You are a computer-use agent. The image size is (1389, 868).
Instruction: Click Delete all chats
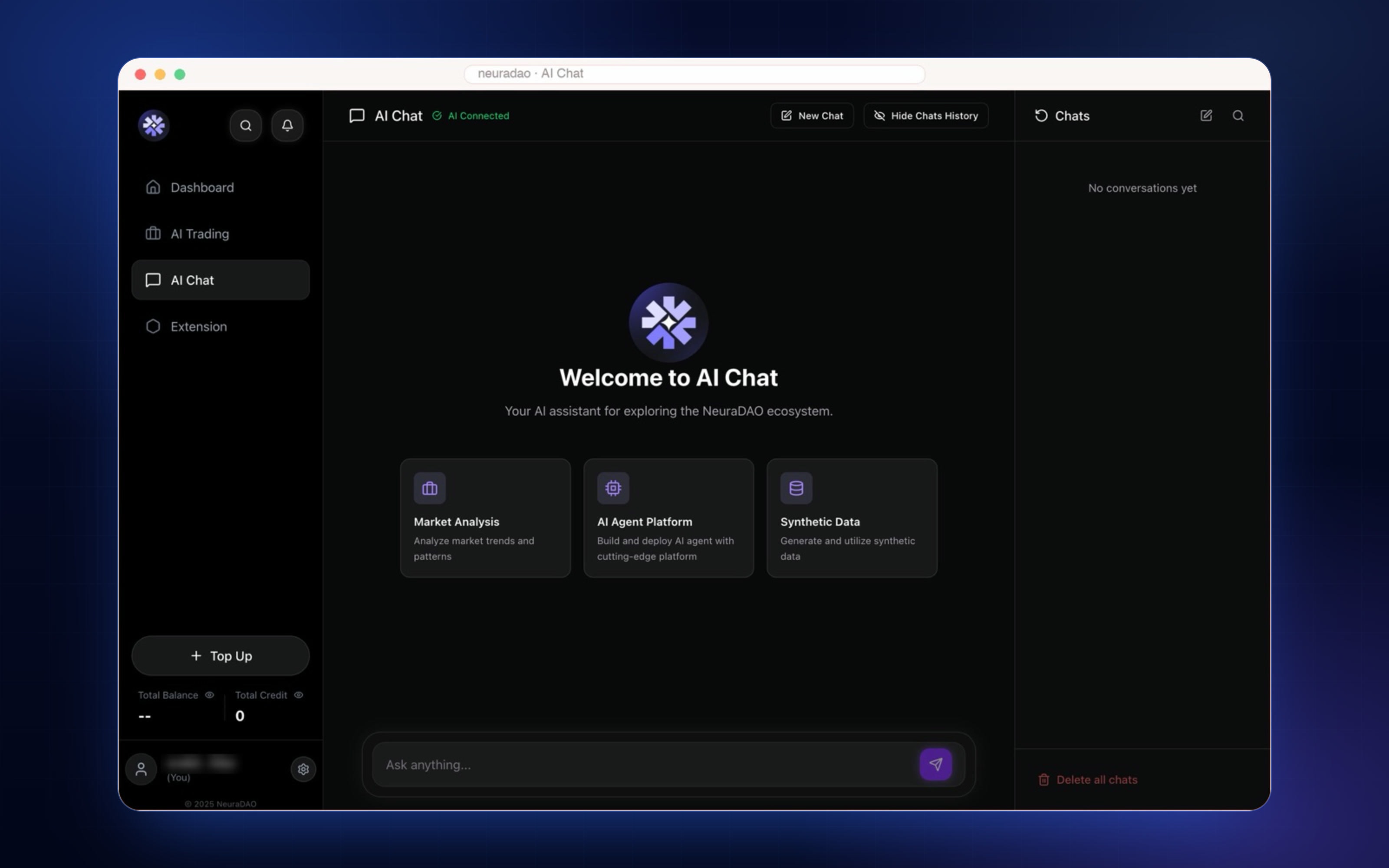point(1088,779)
